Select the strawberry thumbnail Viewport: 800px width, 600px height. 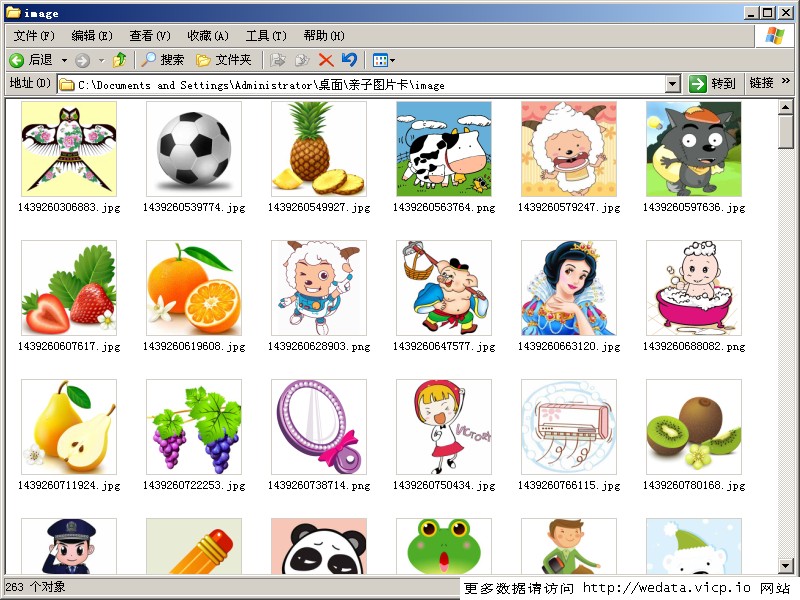tap(69, 288)
